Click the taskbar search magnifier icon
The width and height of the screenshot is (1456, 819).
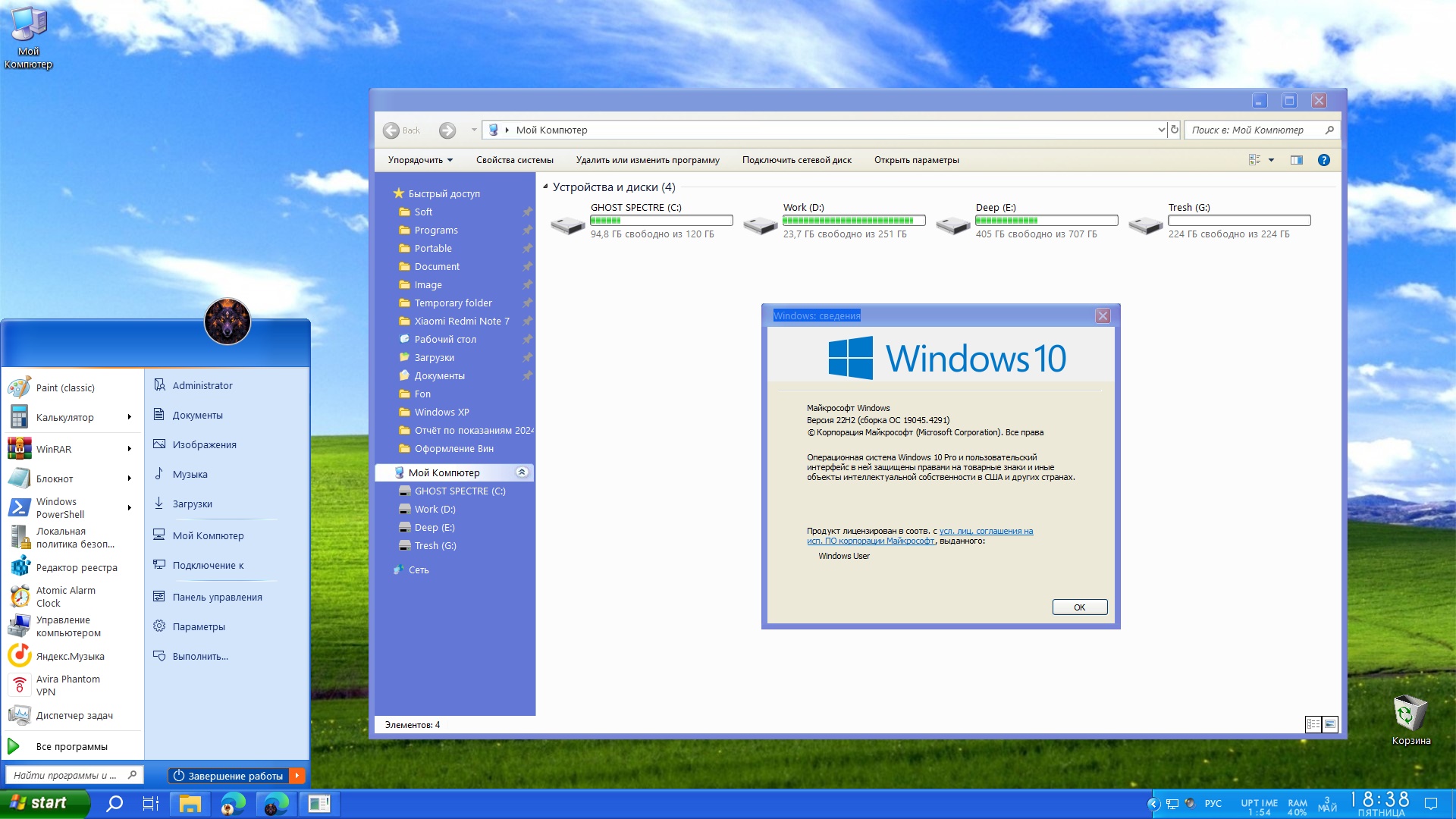[x=115, y=804]
